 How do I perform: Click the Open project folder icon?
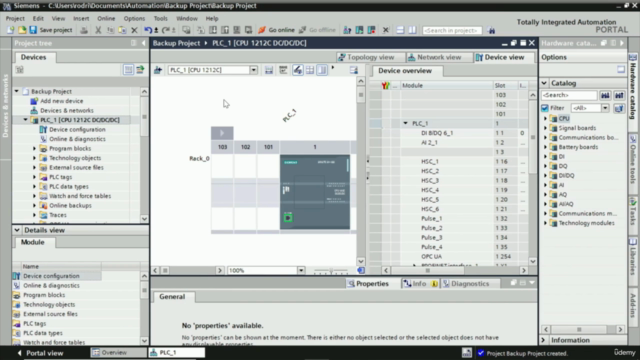click(22, 30)
